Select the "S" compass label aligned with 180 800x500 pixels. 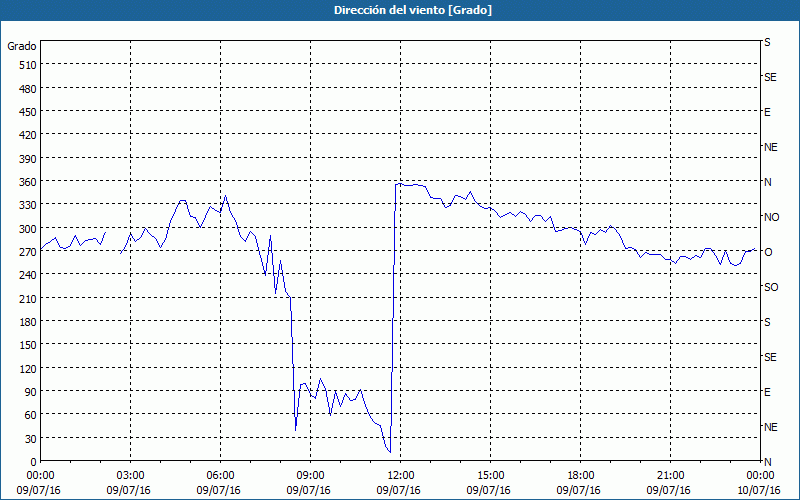767,322
